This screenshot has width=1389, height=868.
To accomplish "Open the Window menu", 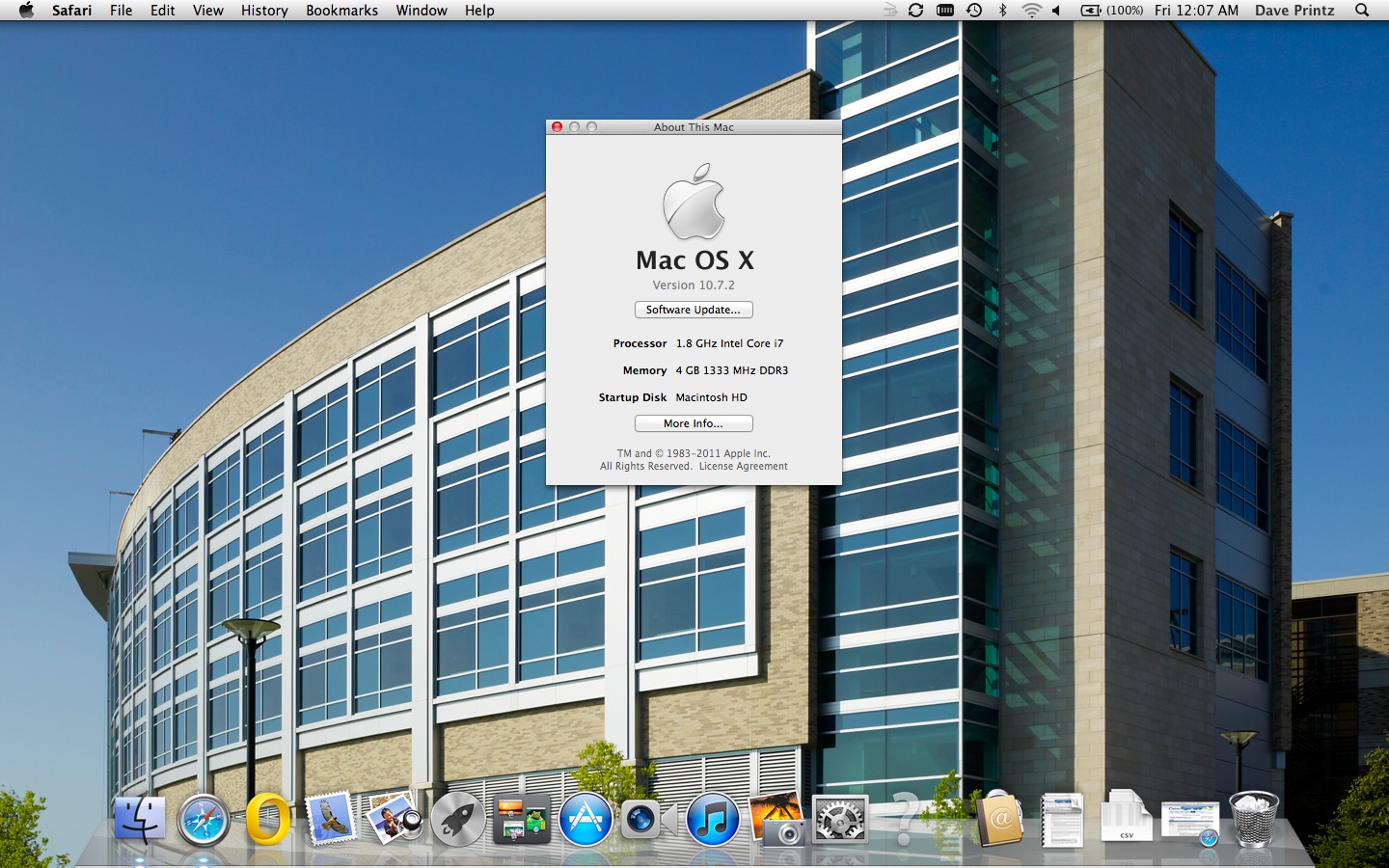I will coord(422,10).
